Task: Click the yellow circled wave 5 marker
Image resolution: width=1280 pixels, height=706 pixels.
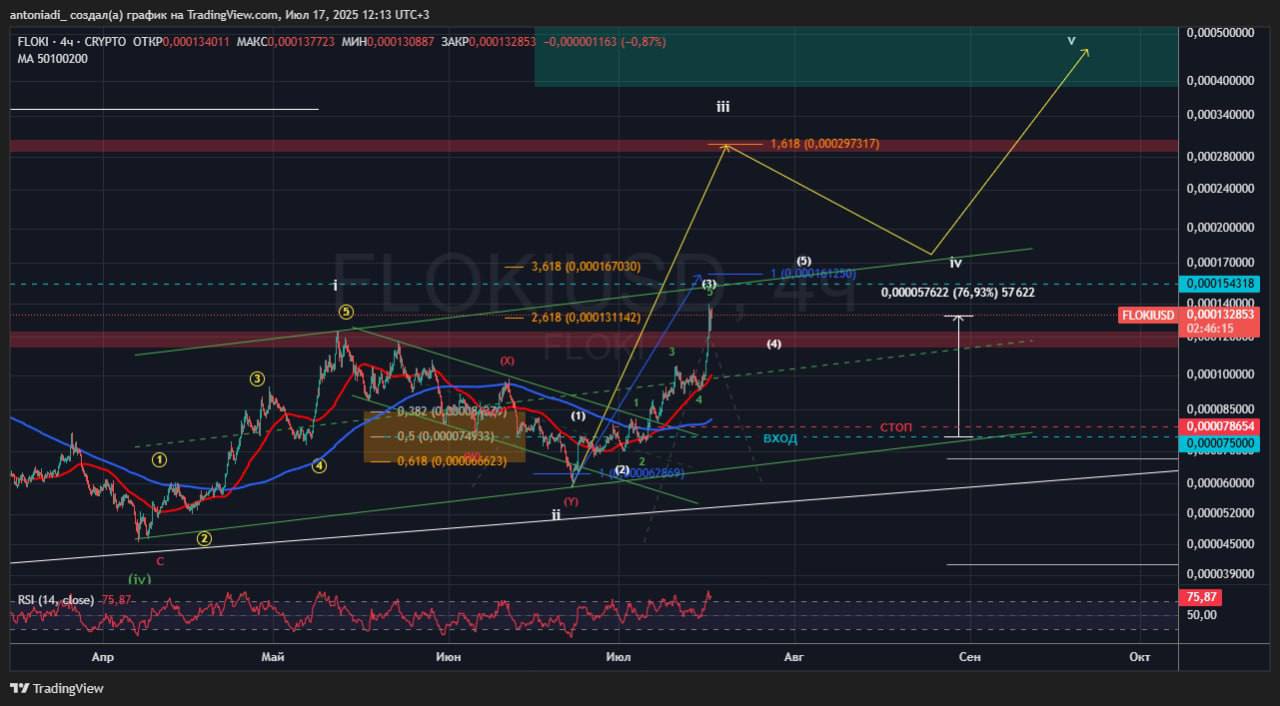Action: [x=345, y=312]
